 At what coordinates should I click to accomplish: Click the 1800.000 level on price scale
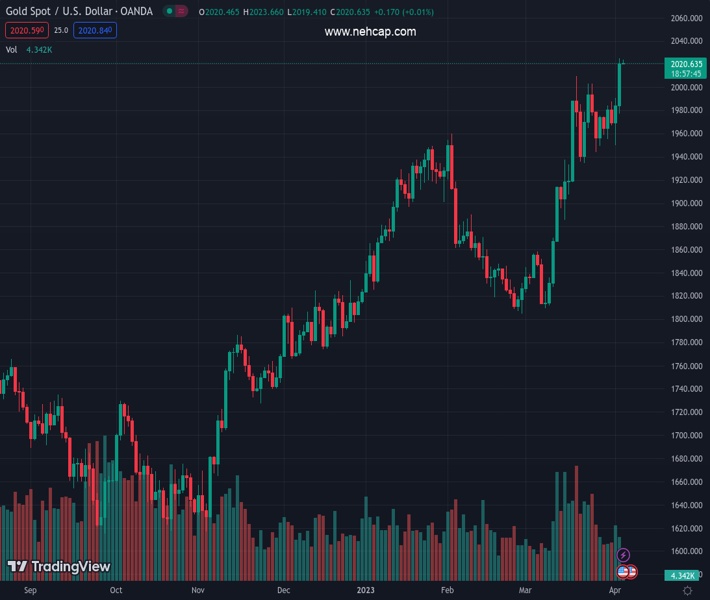[x=686, y=319]
